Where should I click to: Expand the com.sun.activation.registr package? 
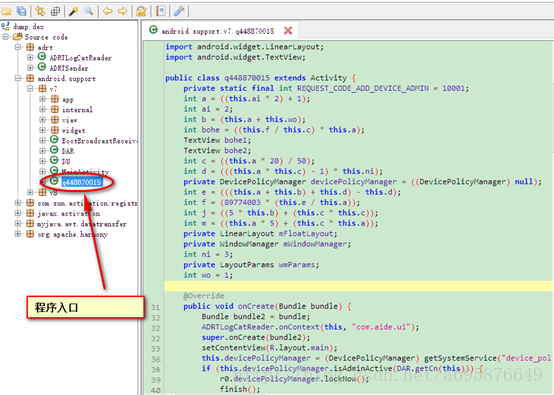click(x=18, y=203)
